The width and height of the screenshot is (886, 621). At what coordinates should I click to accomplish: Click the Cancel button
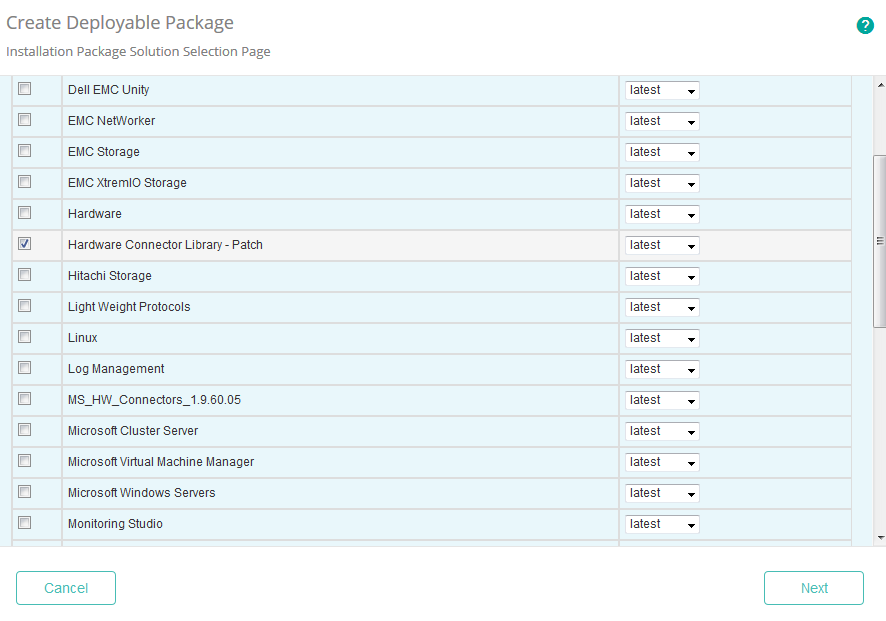pyautogui.click(x=65, y=588)
